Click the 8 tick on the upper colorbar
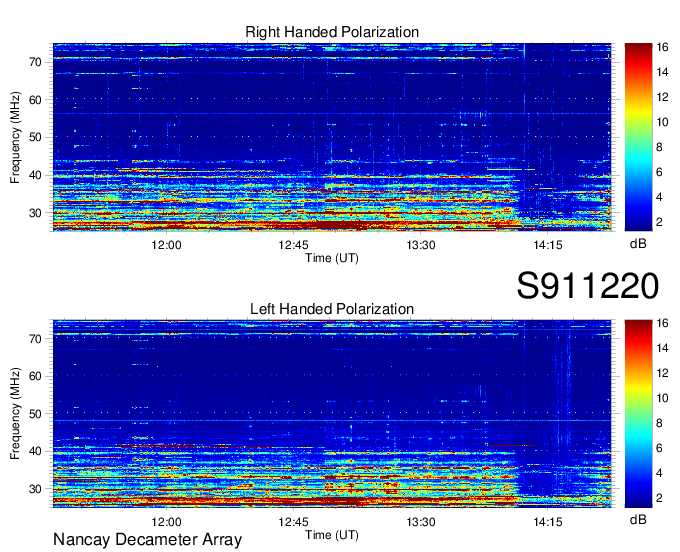680x552 pixels. [660, 147]
